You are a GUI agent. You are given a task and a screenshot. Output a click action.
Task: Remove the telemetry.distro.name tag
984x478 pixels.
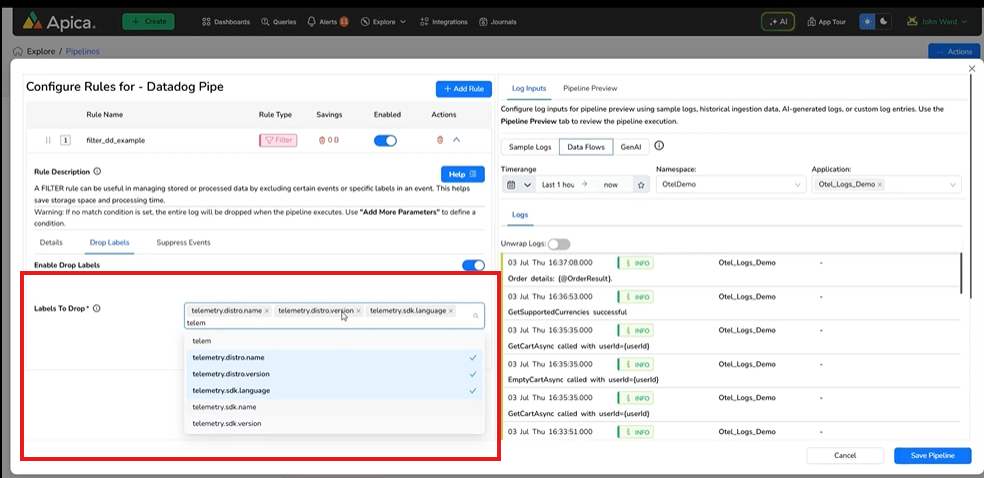pos(267,311)
